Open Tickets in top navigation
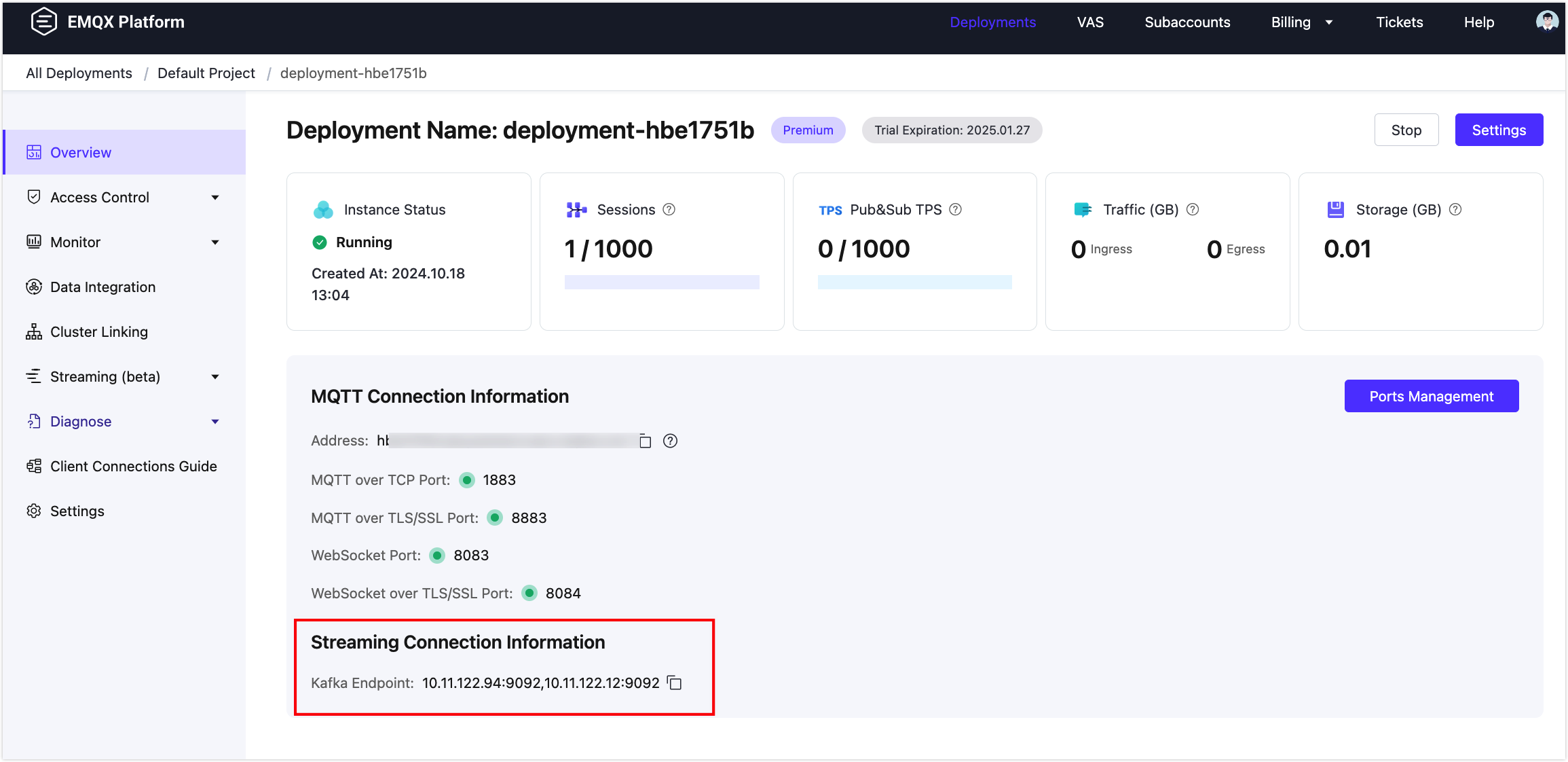Image resolution: width=1568 pixels, height=762 pixels. 1399,22
